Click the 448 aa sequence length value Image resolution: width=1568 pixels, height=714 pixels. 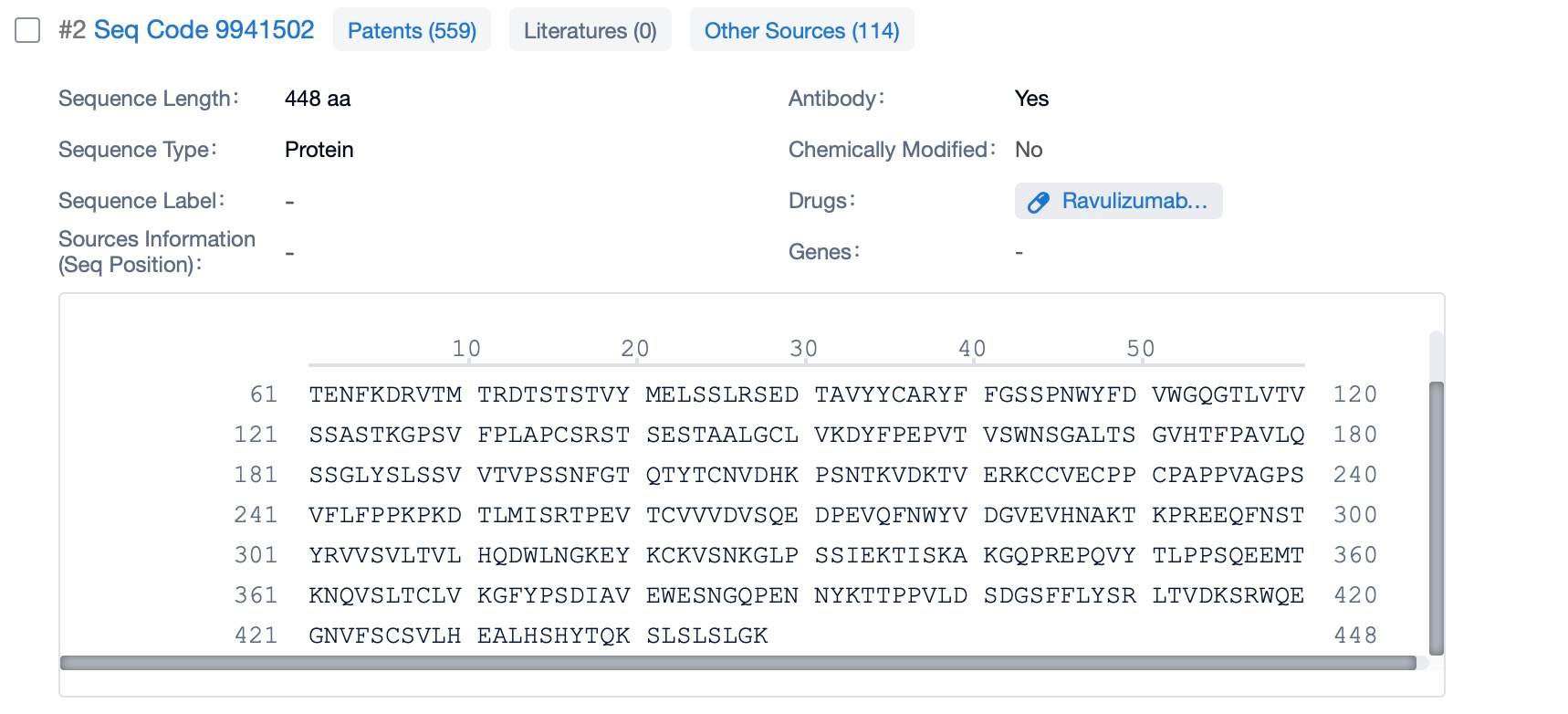[x=318, y=99]
